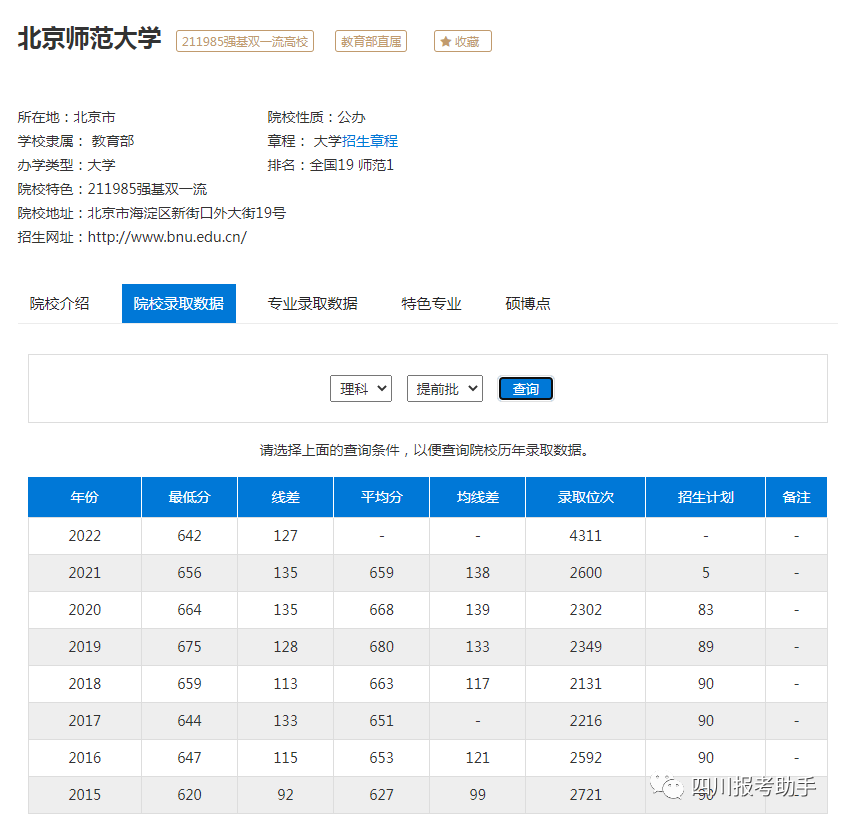Click the 最低分 column header

pos(189,497)
